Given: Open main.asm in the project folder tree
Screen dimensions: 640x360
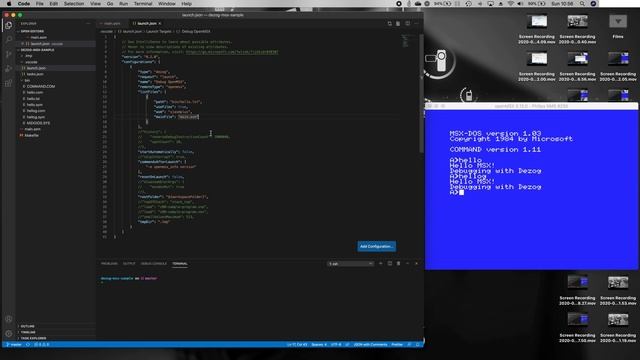Looking at the screenshot, I should coord(32,129).
